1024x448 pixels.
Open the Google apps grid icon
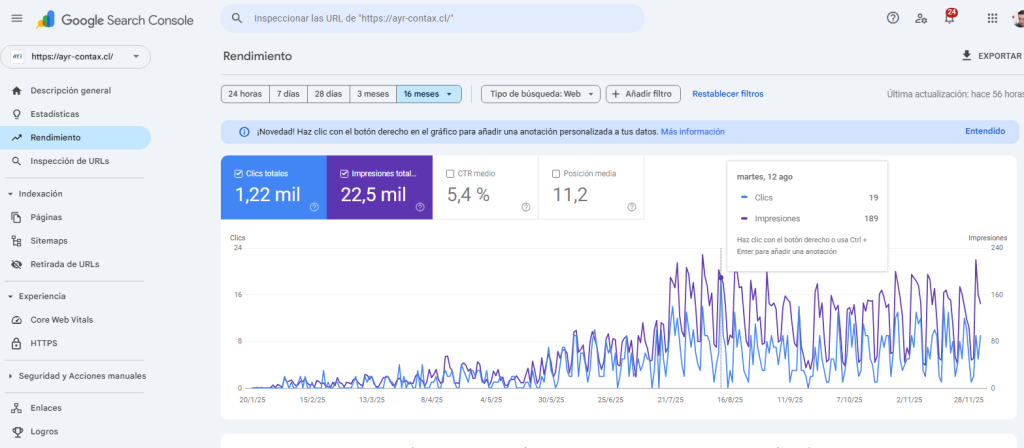992,18
